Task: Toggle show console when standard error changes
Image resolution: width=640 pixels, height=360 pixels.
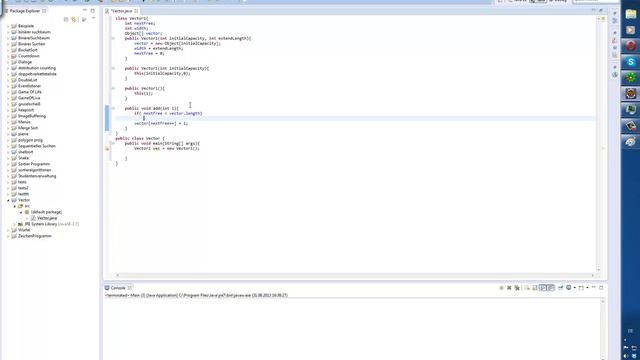Action: pos(551,288)
